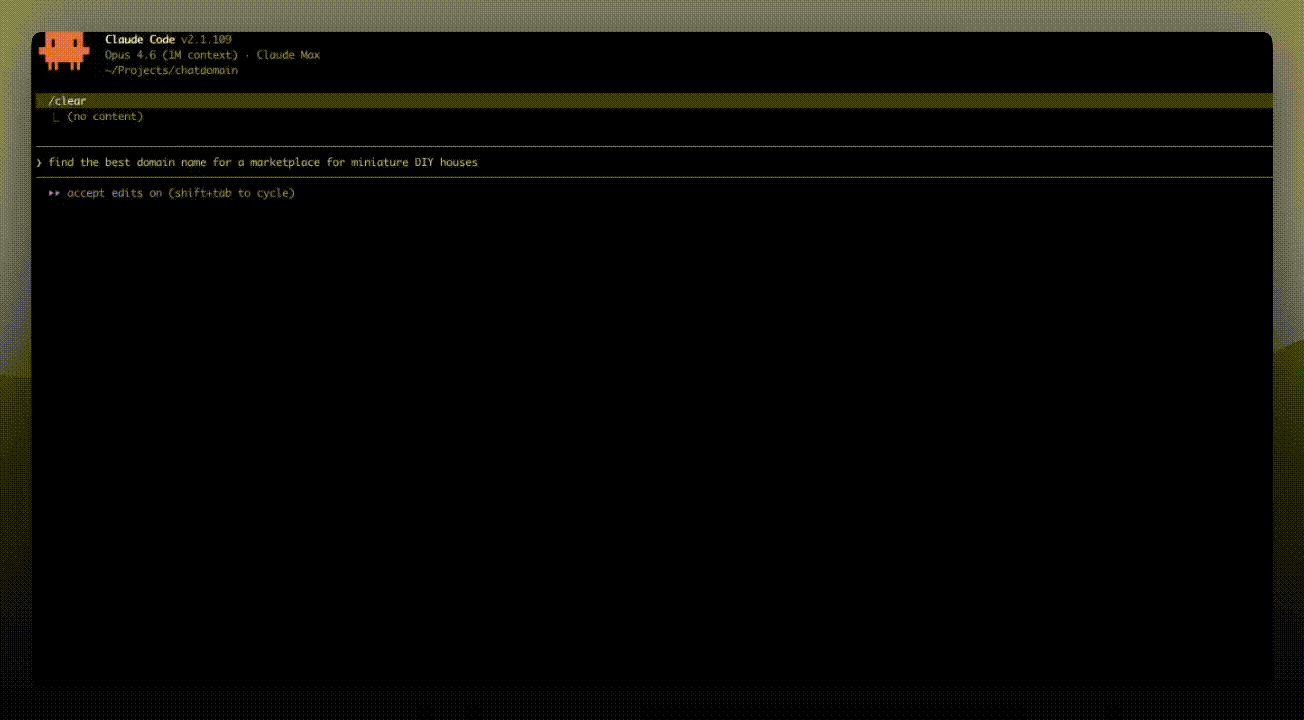Image resolution: width=1304 pixels, height=720 pixels.
Task: Click the orange Claude Code mascot icon
Action: click(64, 51)
